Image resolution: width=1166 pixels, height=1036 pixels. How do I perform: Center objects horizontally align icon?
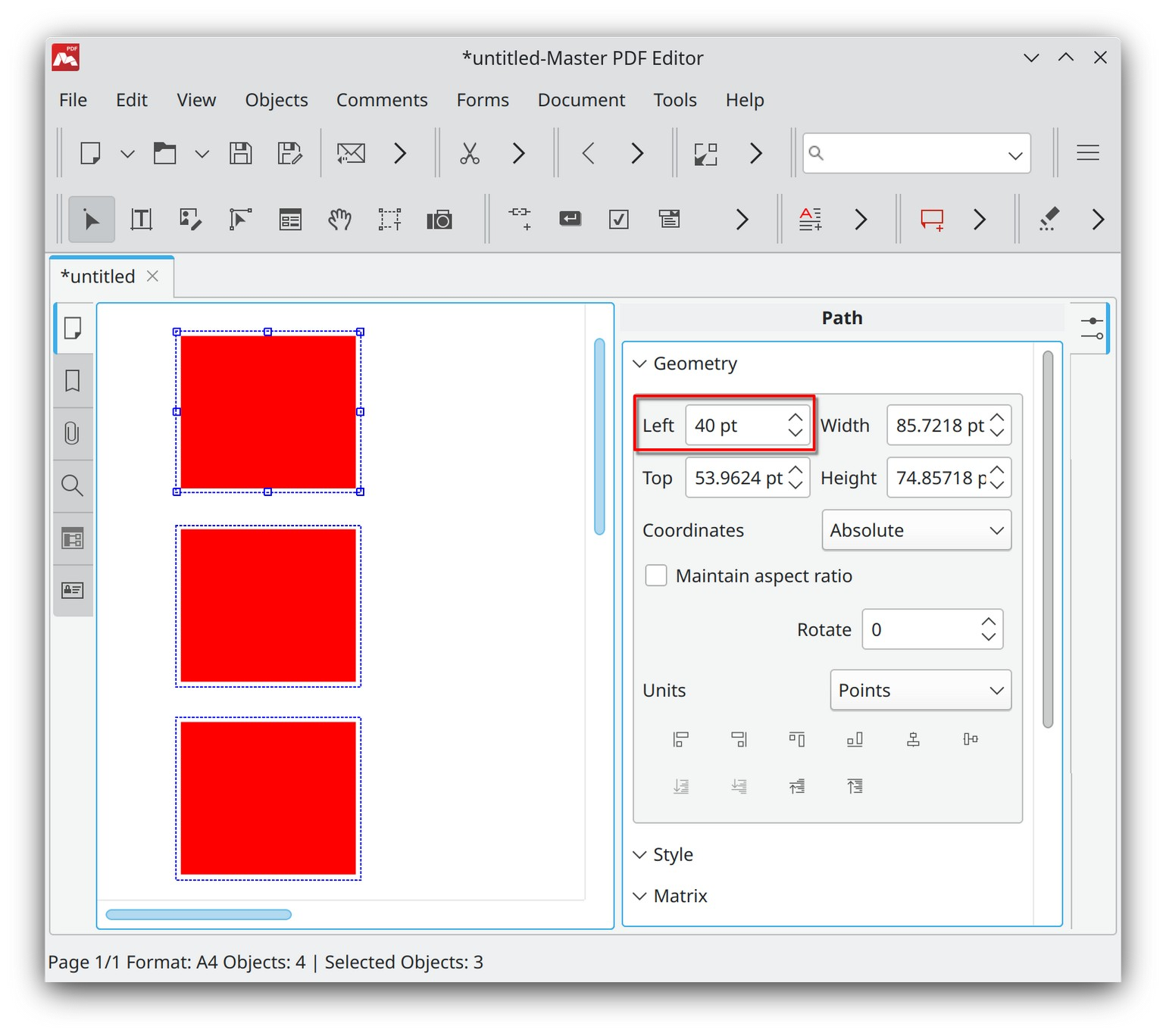(x=913, y=739)
